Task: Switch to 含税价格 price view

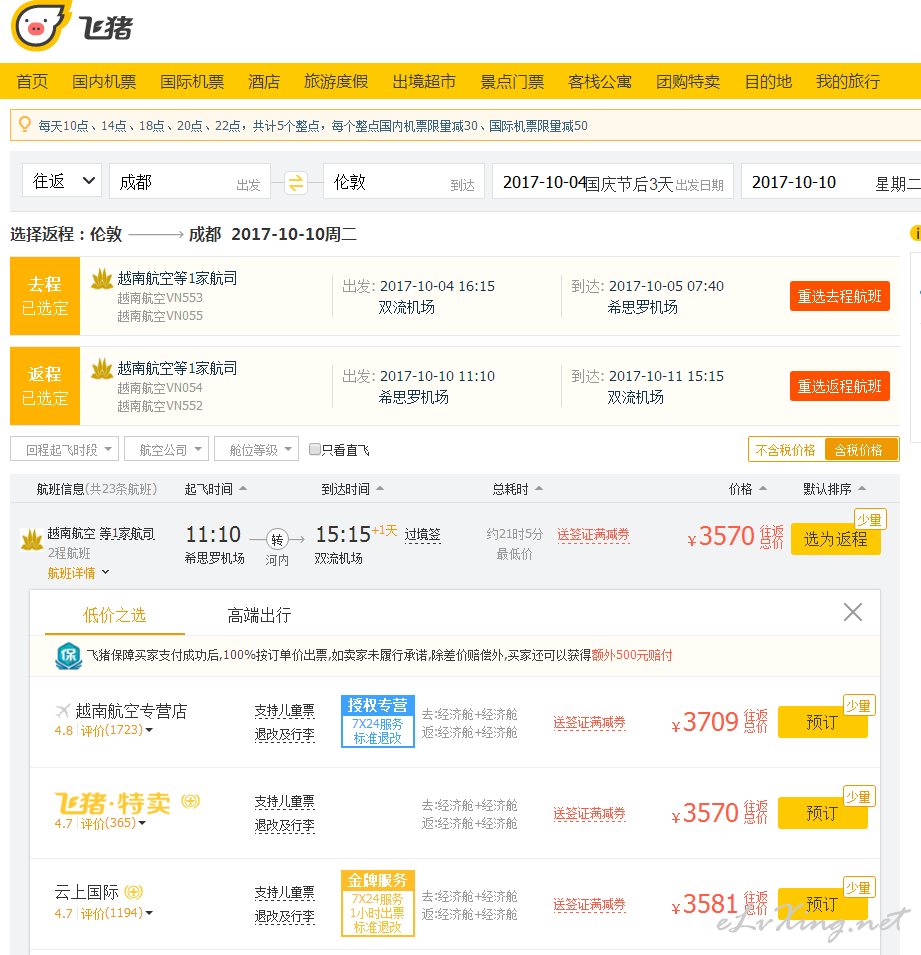Action: point(861,450)
